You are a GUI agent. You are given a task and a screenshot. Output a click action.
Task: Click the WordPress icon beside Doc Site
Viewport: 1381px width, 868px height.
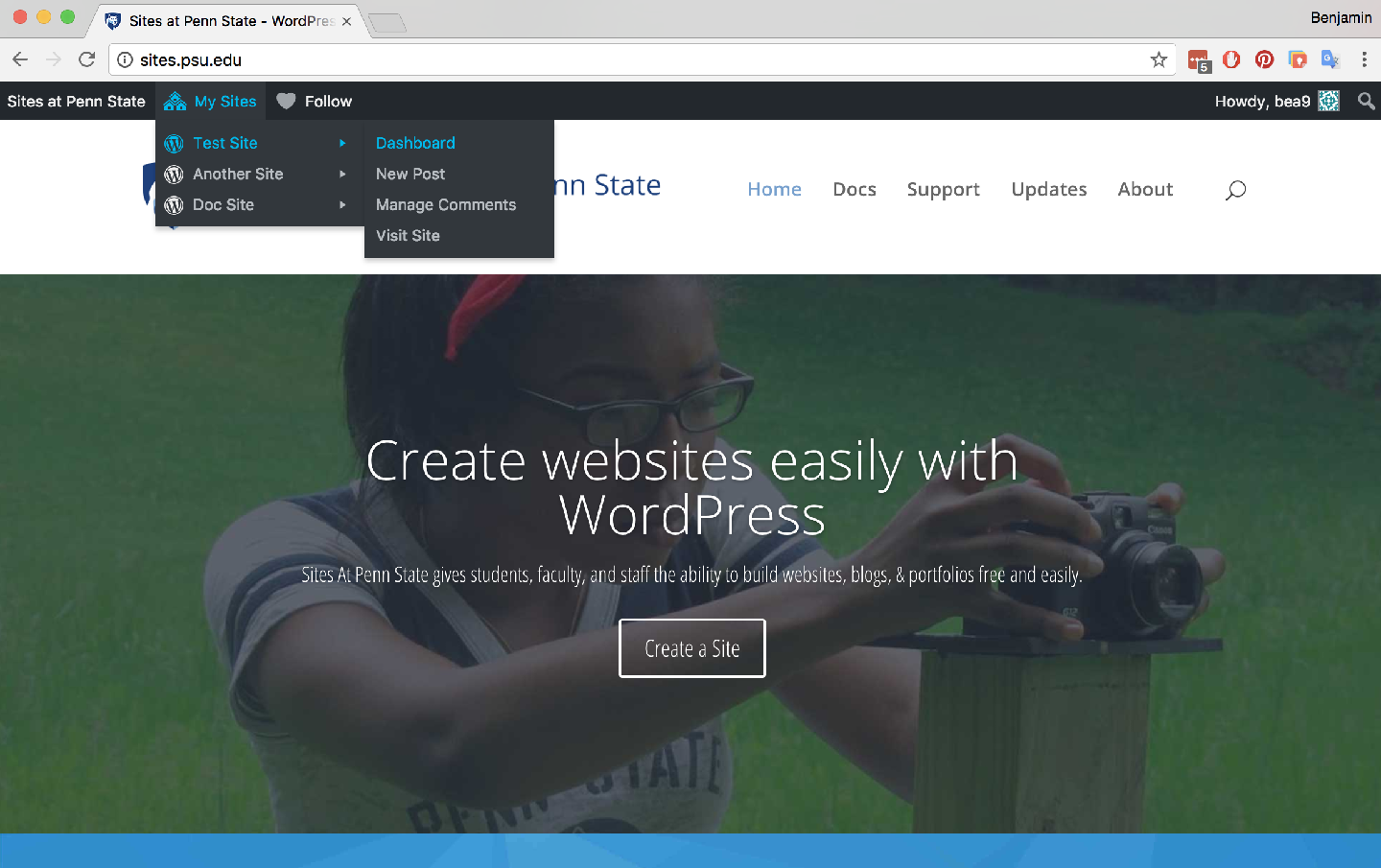[174, 205]
